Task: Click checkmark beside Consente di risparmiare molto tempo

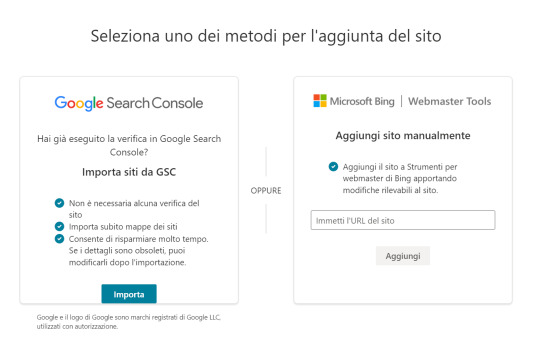Action: (59, 239)
